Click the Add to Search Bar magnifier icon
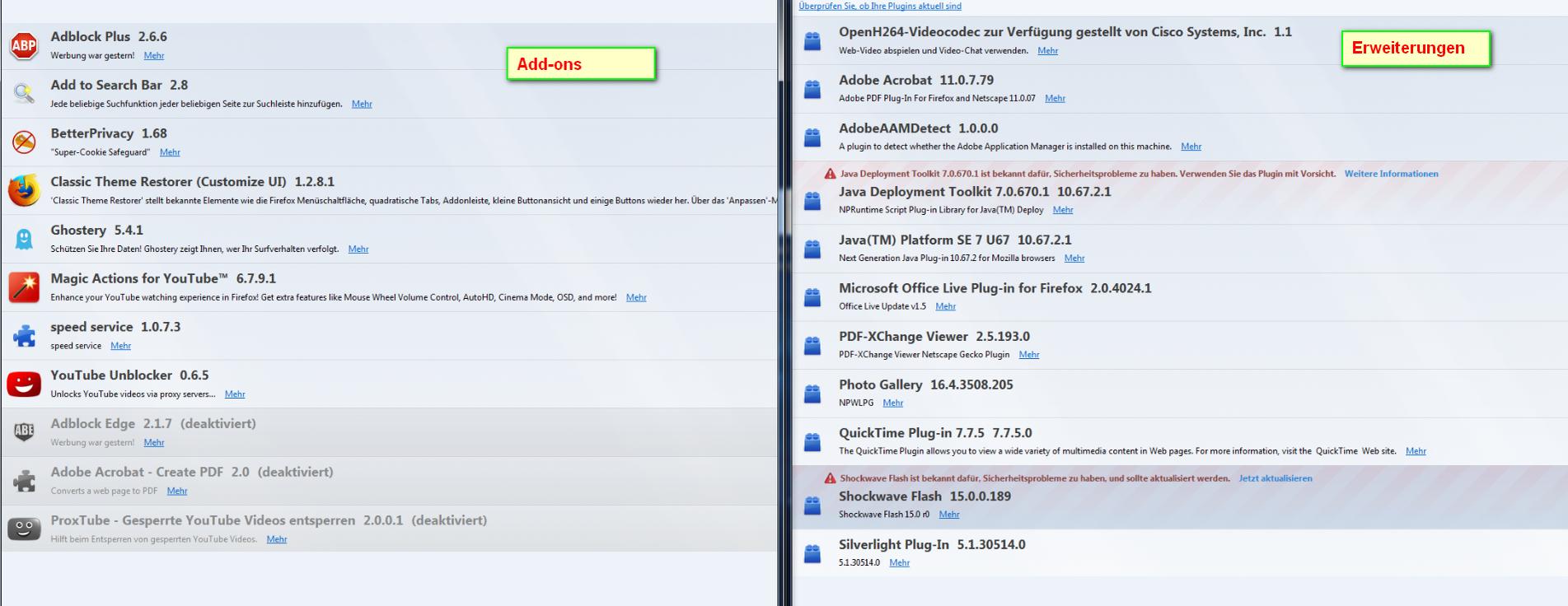This screenshot has height=606, width=1568. 24,93
